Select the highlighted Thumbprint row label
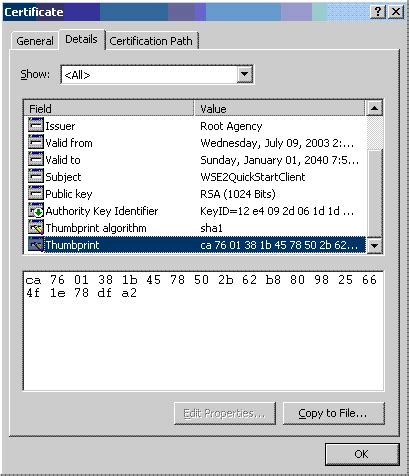Viewport: 409px width, 476px height. click(x=72, y=245)
